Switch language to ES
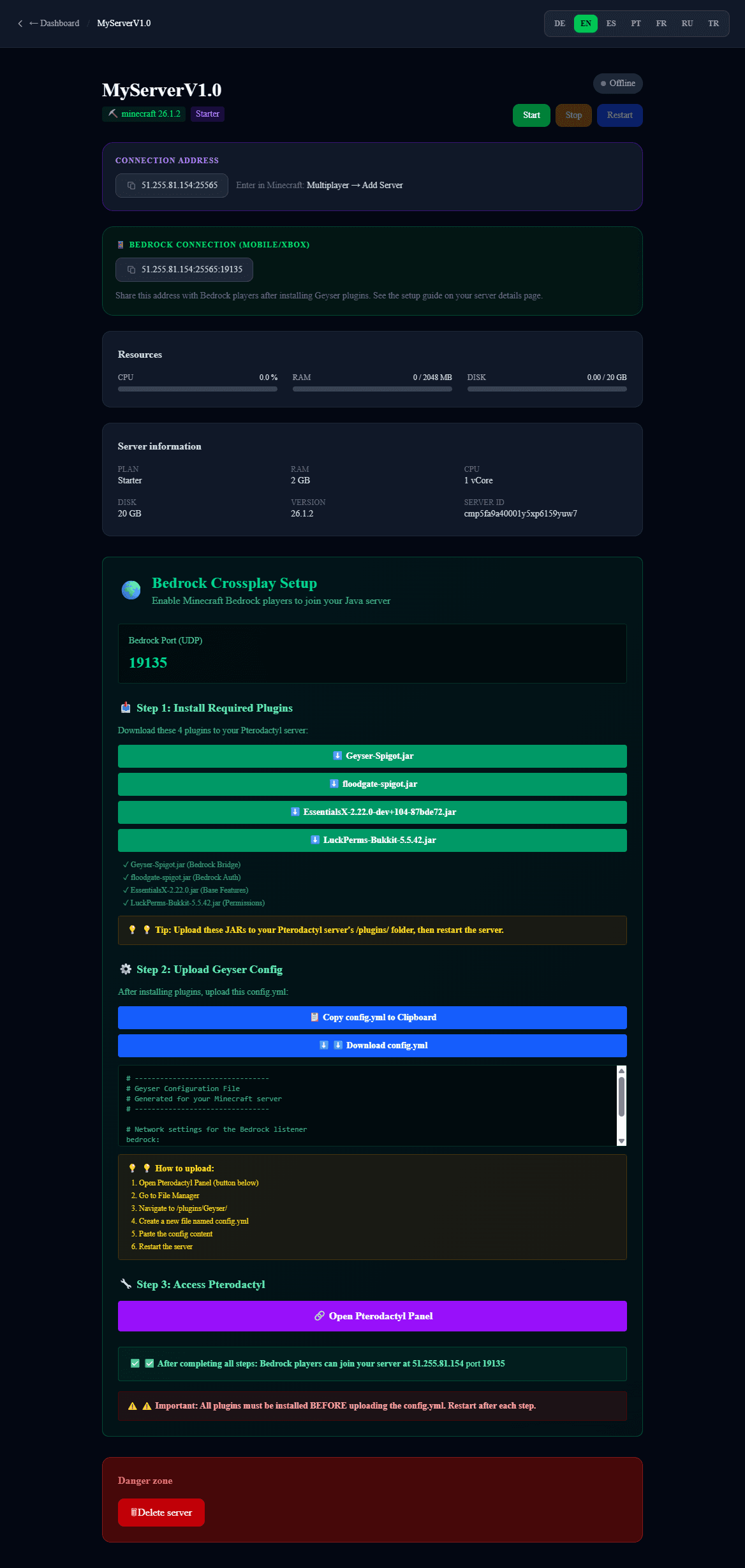This screenshot has width=745, height=1568. tap(611, 24)
